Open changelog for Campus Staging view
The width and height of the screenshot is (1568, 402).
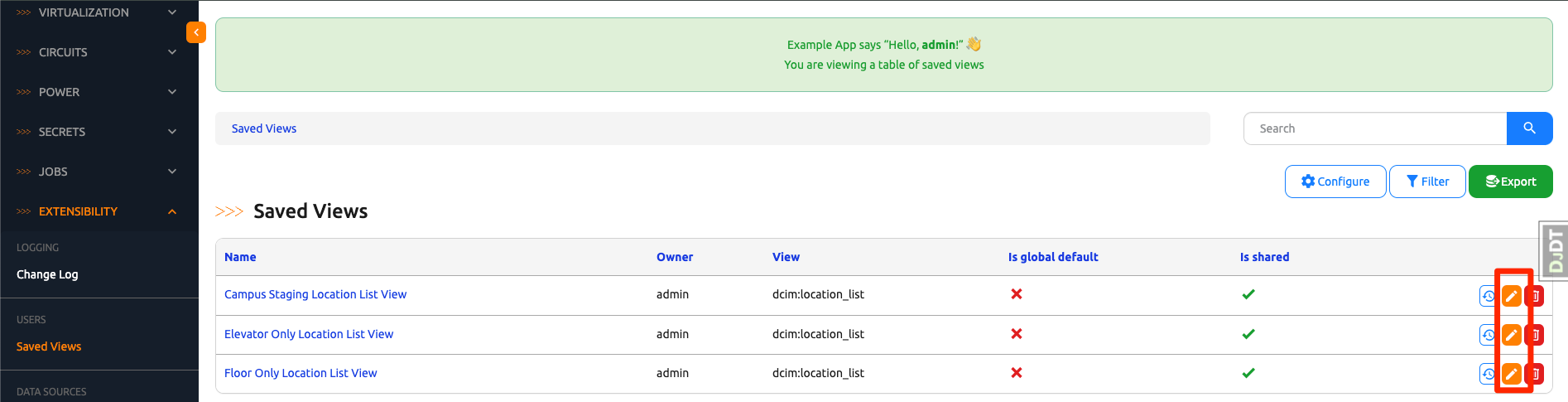coord(1488,296)
